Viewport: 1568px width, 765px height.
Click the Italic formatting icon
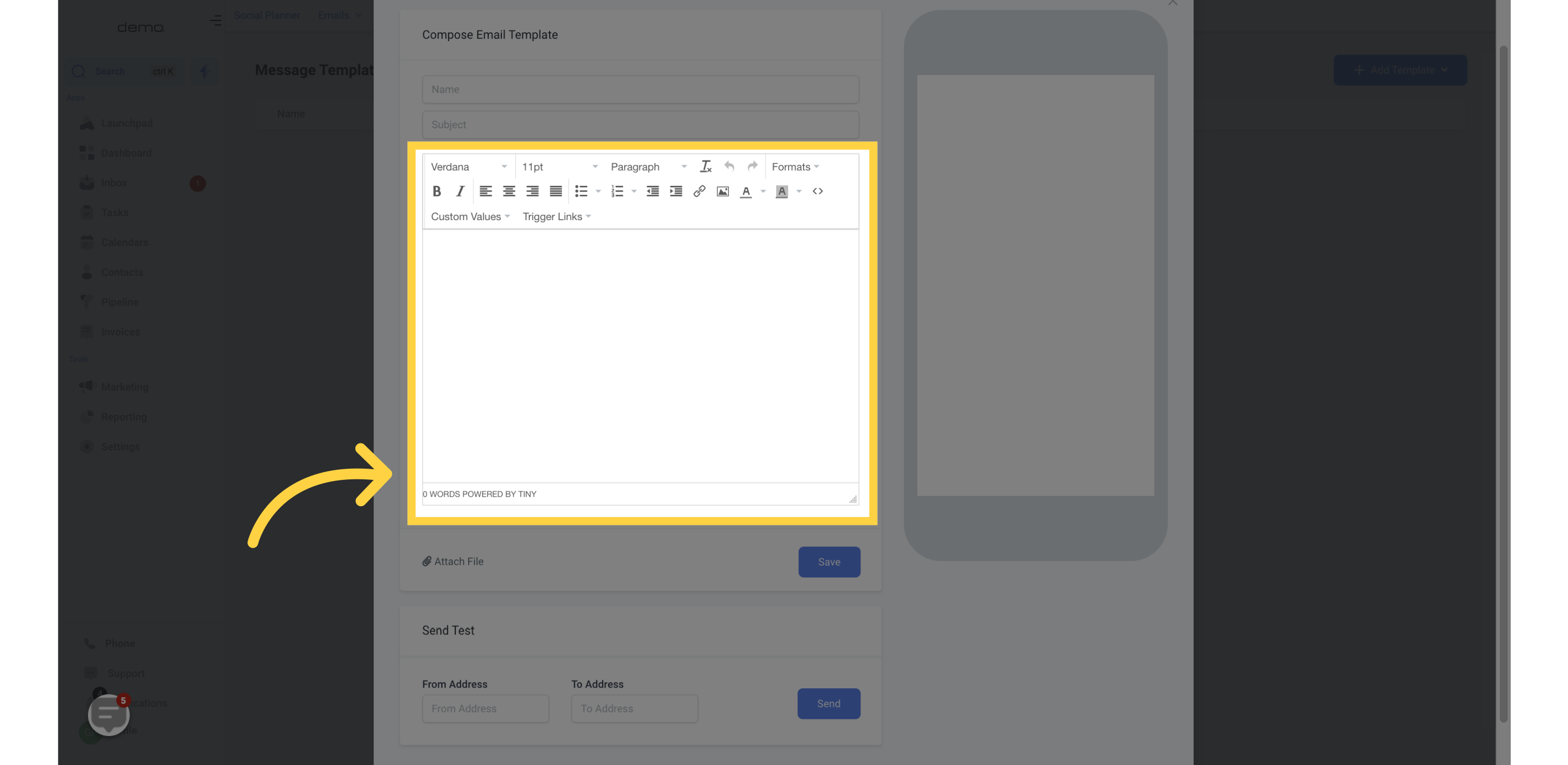pos(459,191)
